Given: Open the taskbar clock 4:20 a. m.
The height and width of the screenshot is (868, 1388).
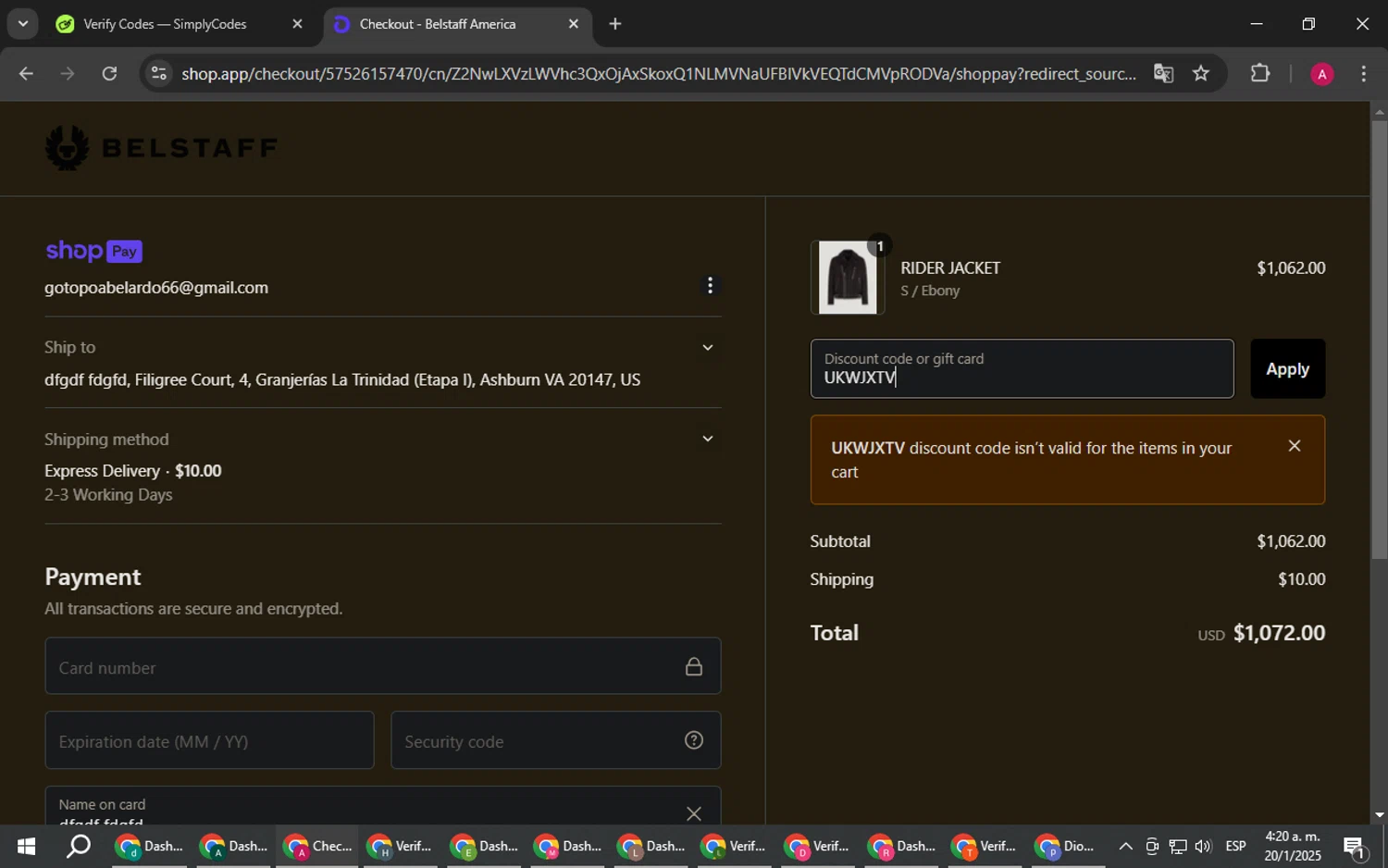Looking at the screenshot, I should click(1293, 846).
